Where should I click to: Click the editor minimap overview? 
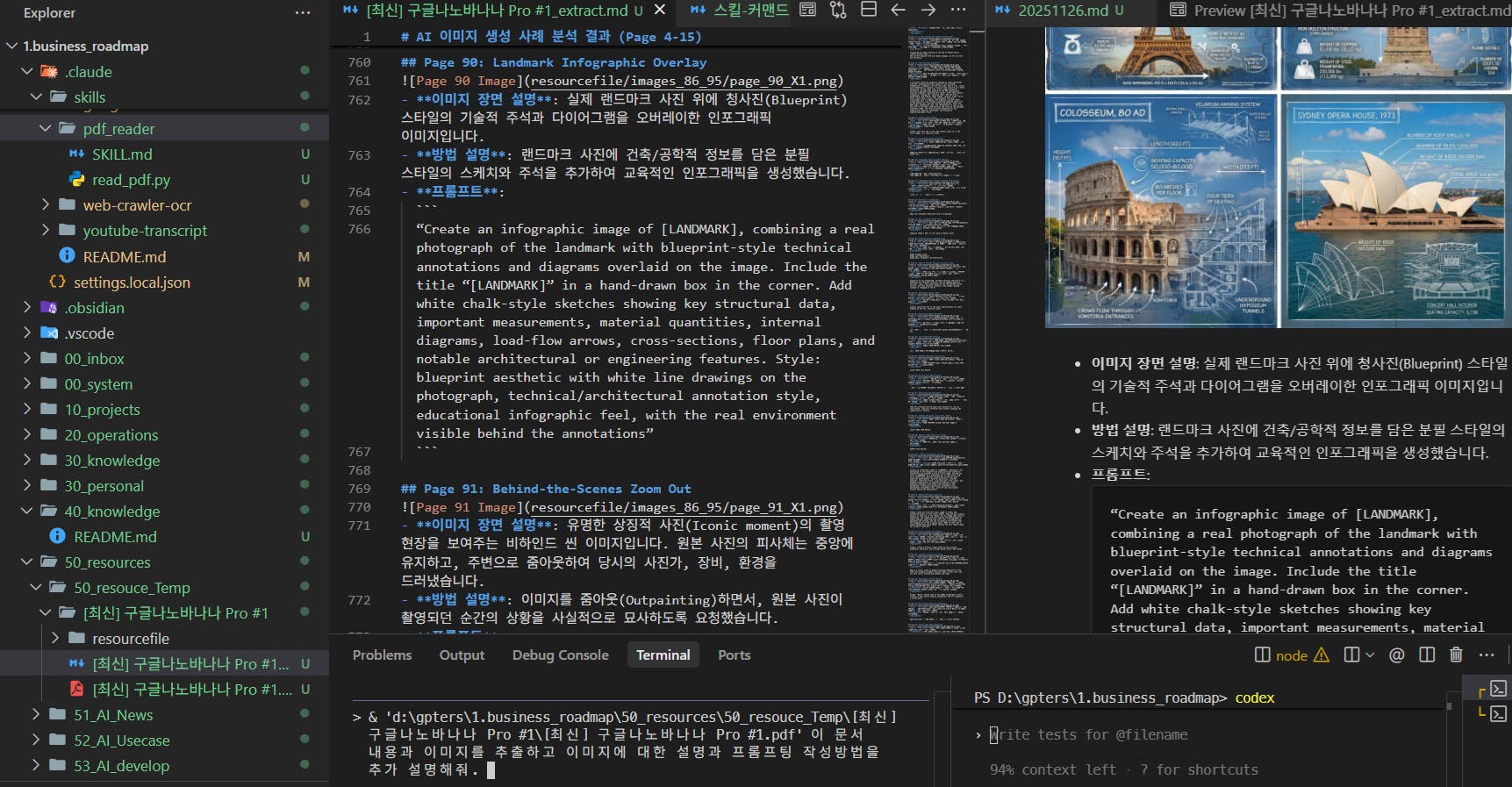(937, 329)
